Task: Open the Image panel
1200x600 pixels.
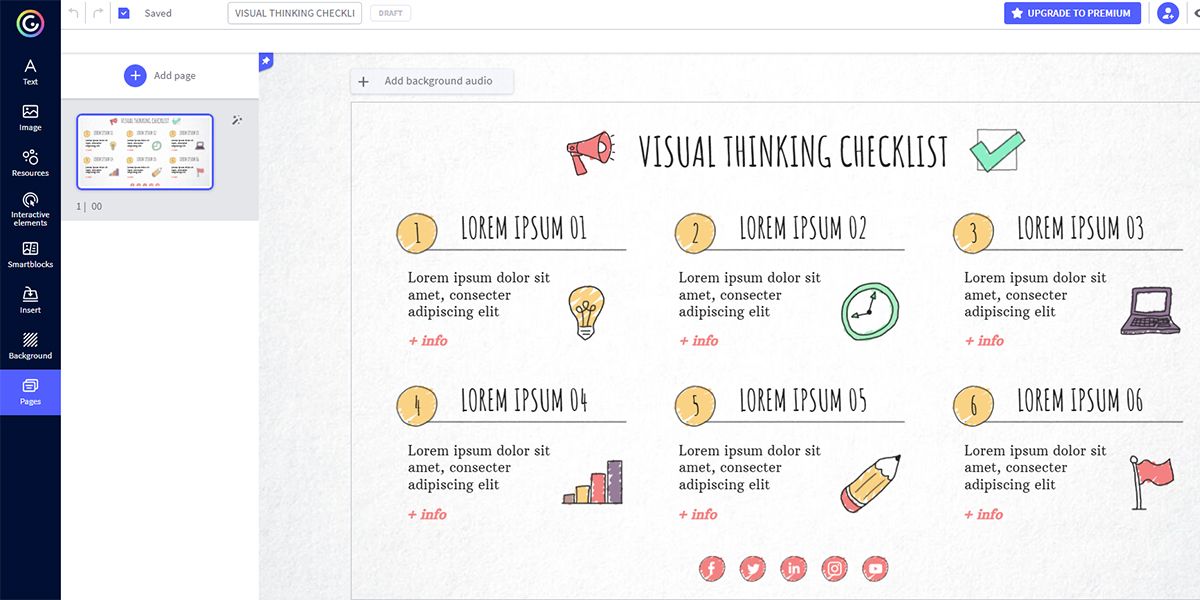Action: pyautogui.click(x=30, y=118)
